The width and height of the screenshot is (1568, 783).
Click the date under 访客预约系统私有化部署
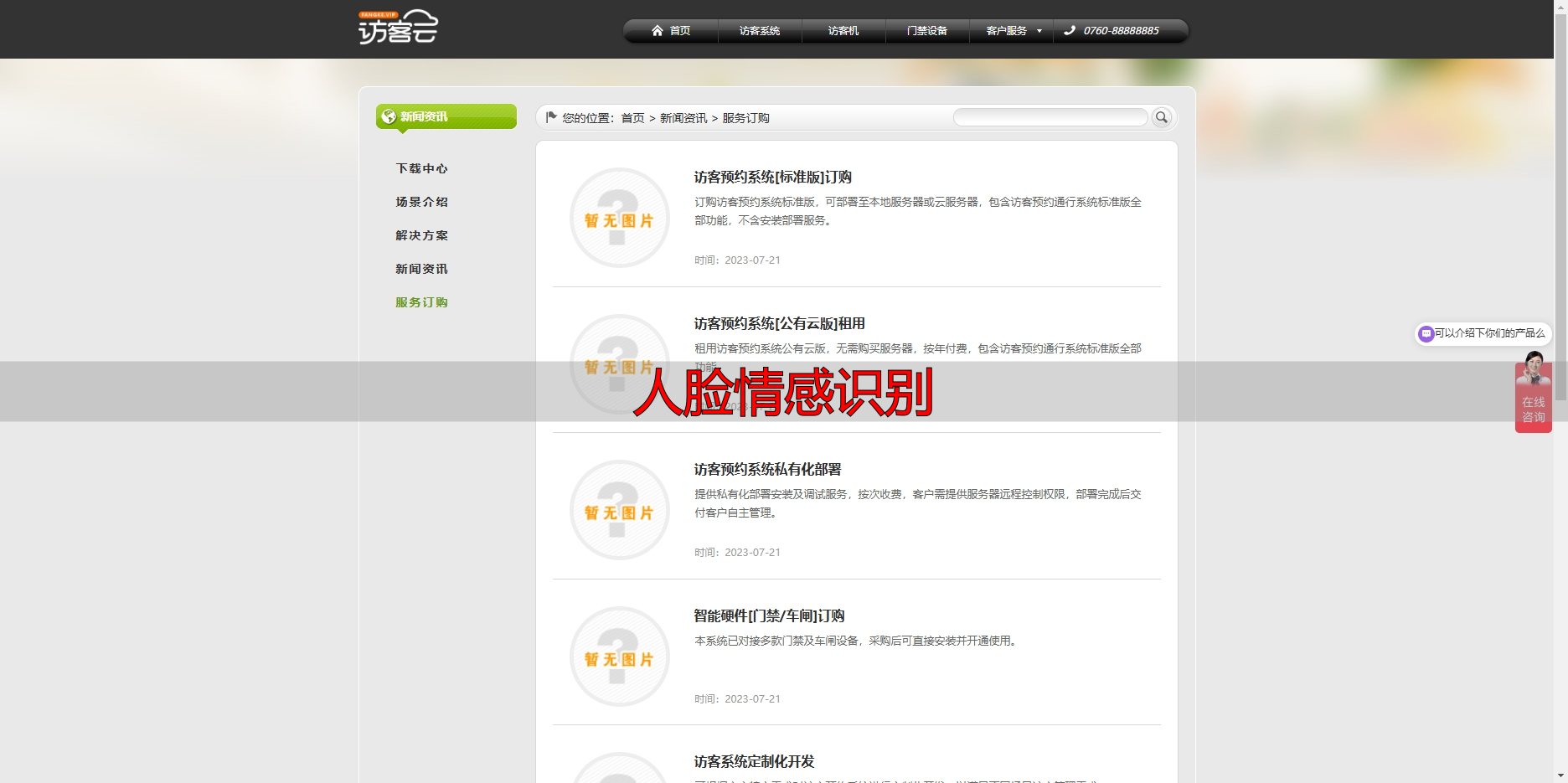(x=737, y=553)
